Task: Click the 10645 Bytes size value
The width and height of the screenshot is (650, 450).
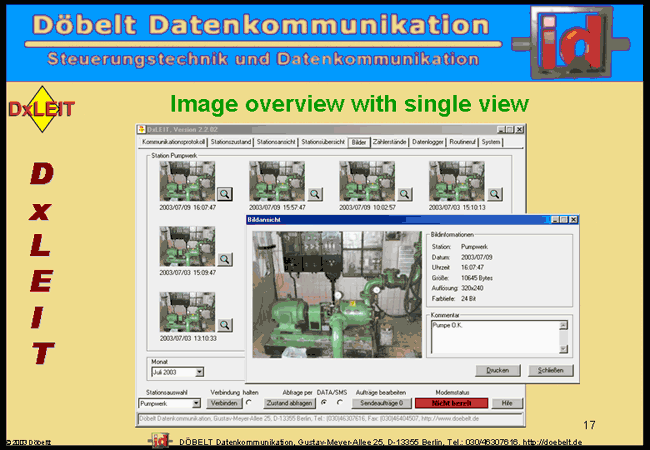Action: 477,278
